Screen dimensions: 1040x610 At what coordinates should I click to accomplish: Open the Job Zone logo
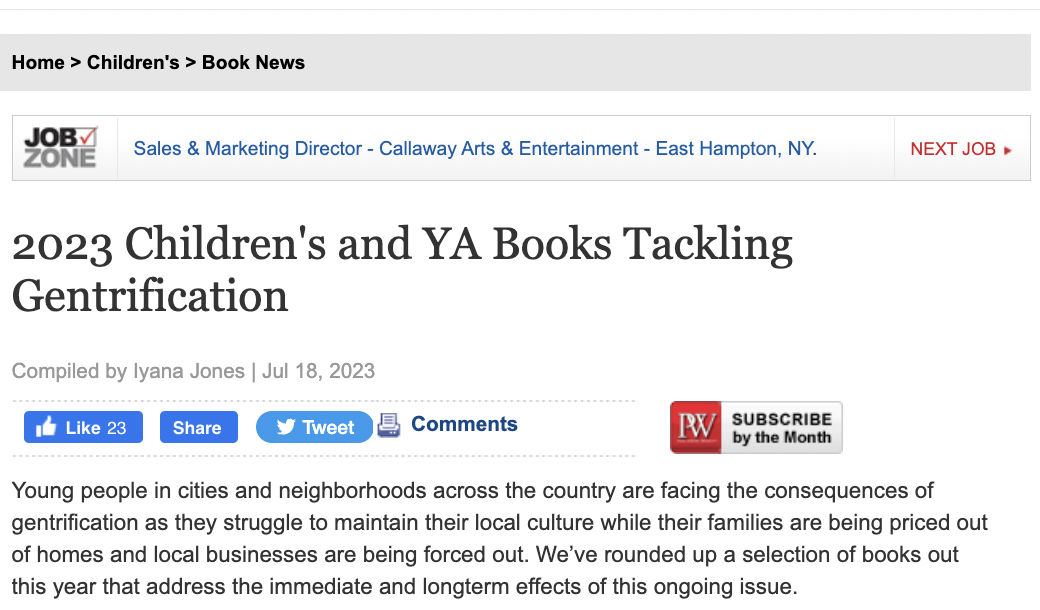(x=61, y=148)
